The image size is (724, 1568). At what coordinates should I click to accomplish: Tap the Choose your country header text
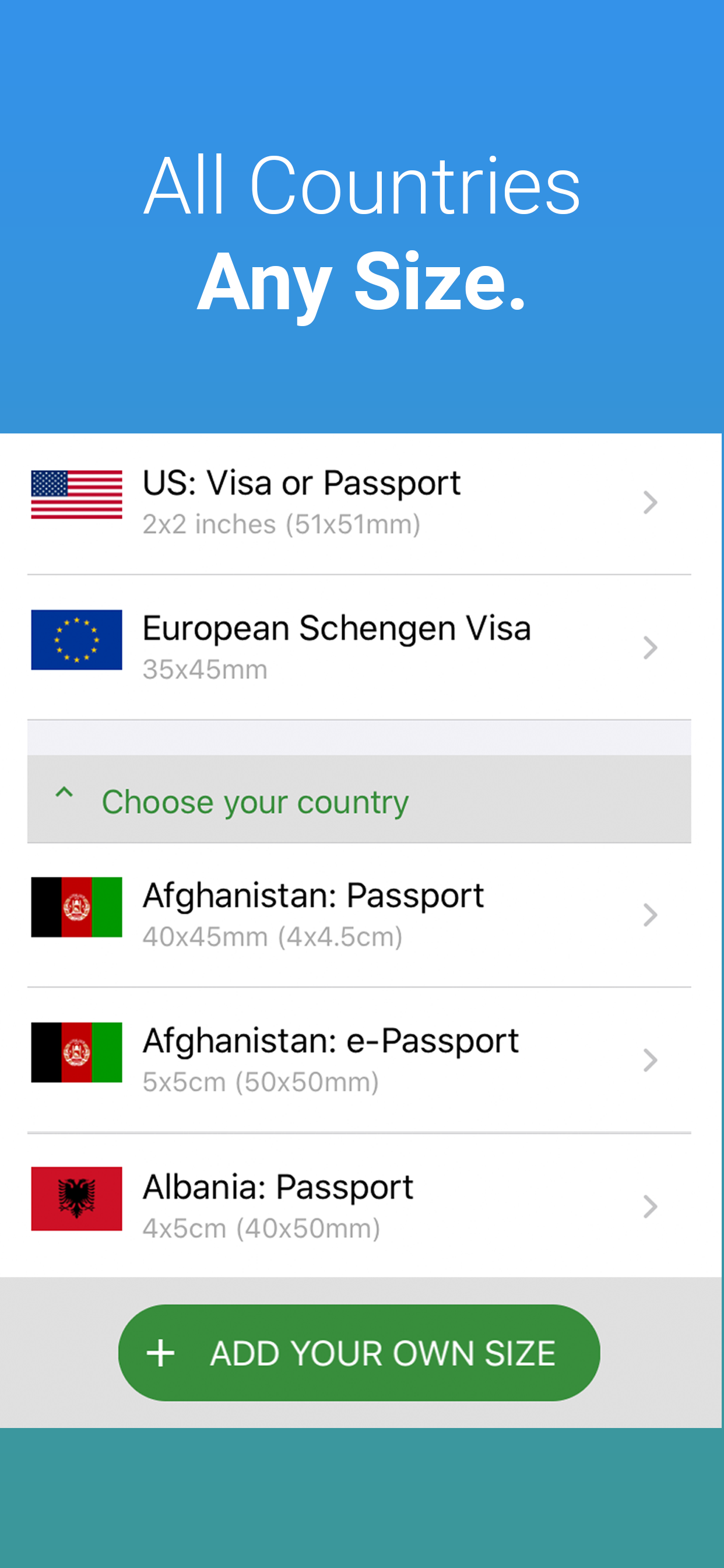[255, 801]
